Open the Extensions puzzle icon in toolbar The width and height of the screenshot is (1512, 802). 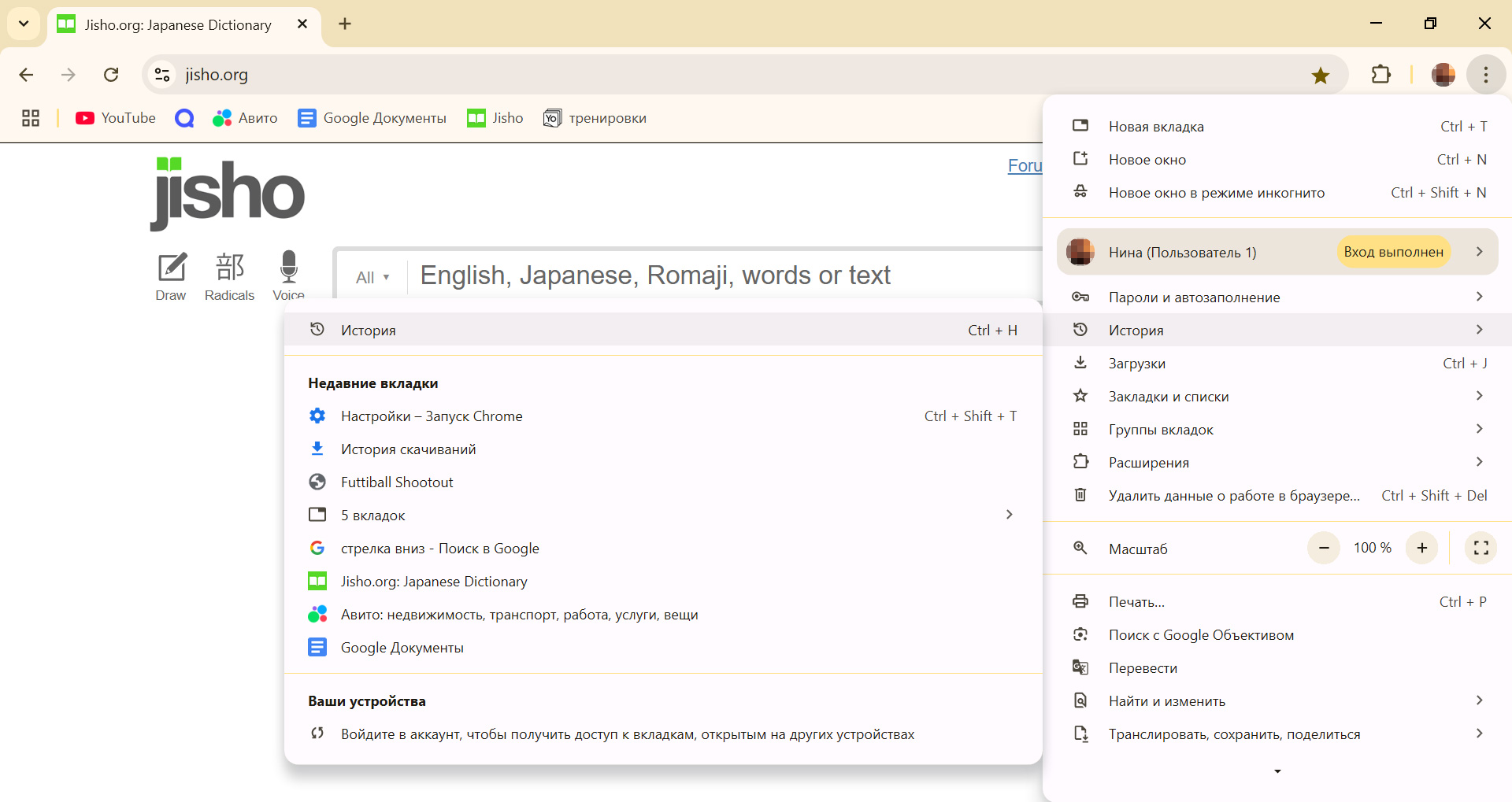point(1380,75)
